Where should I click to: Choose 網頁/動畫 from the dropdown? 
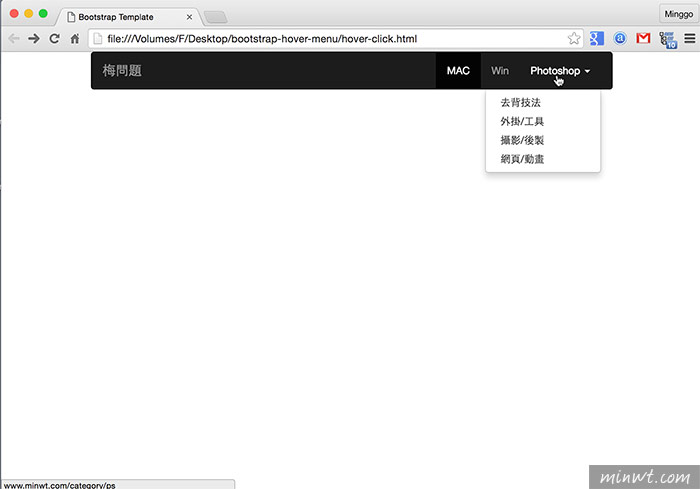543,159
